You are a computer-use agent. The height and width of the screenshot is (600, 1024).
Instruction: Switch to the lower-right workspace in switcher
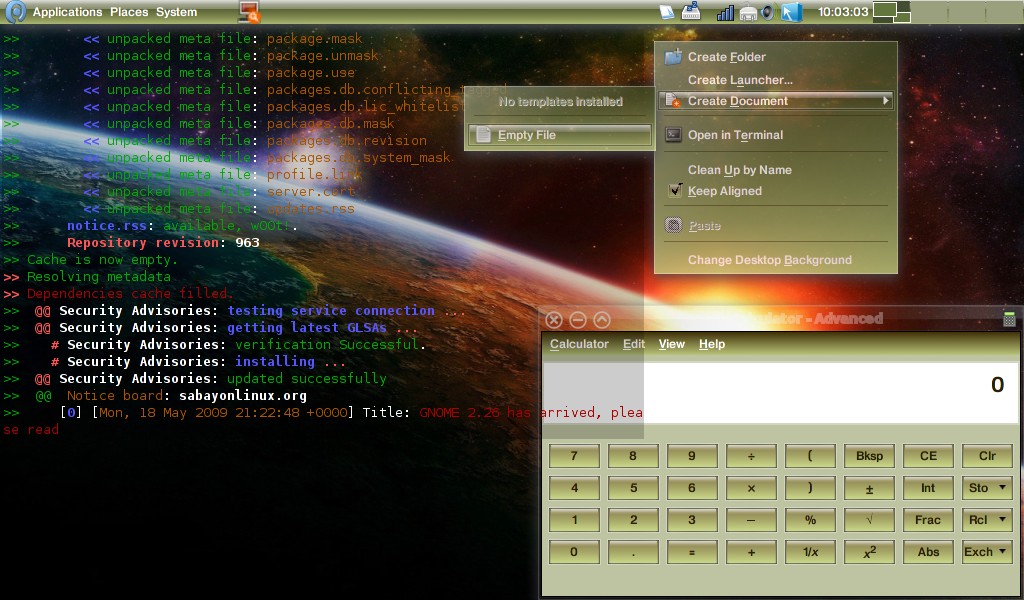click(x=903, y=18)
